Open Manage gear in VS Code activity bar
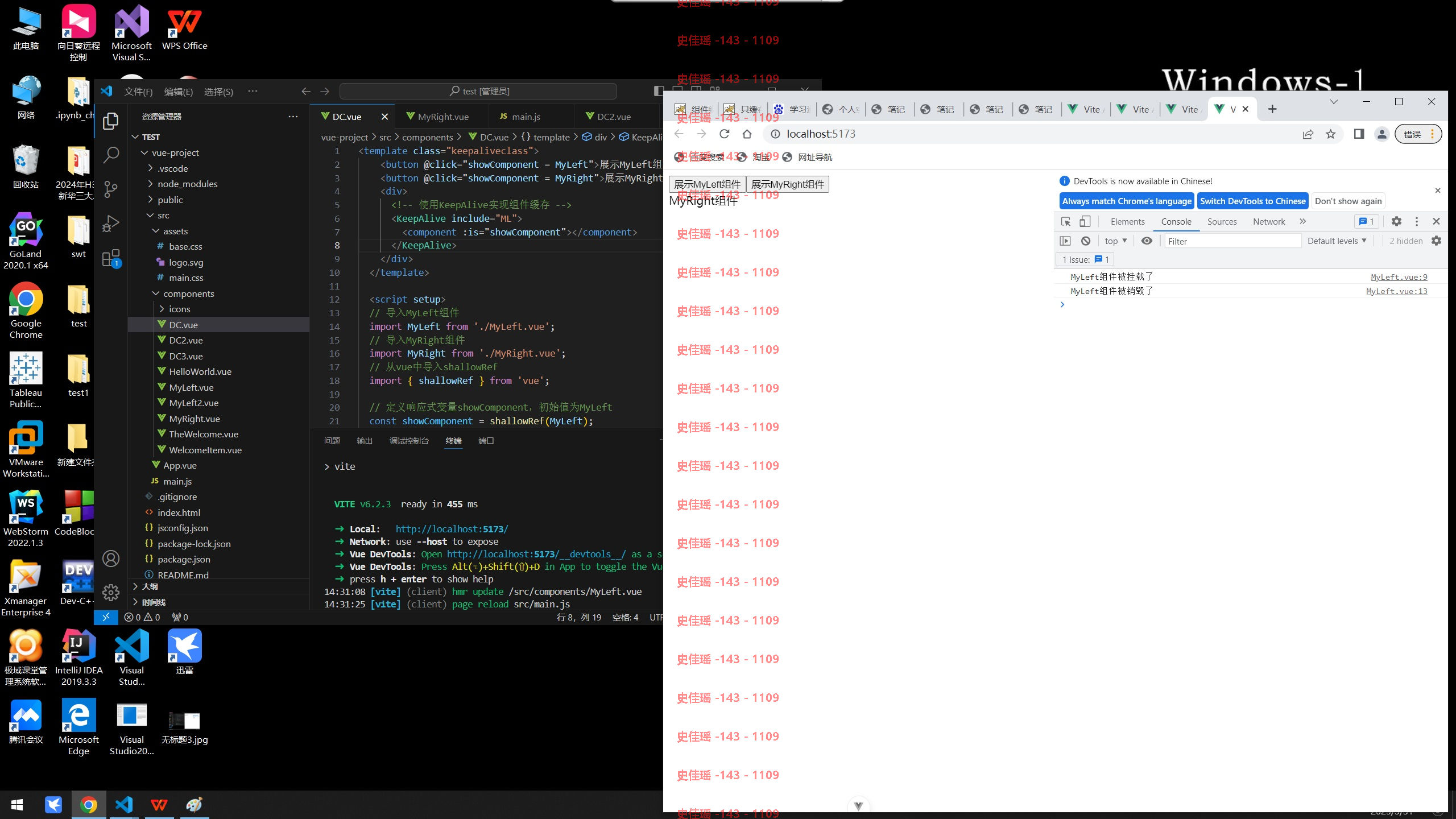 pos(111,593)
